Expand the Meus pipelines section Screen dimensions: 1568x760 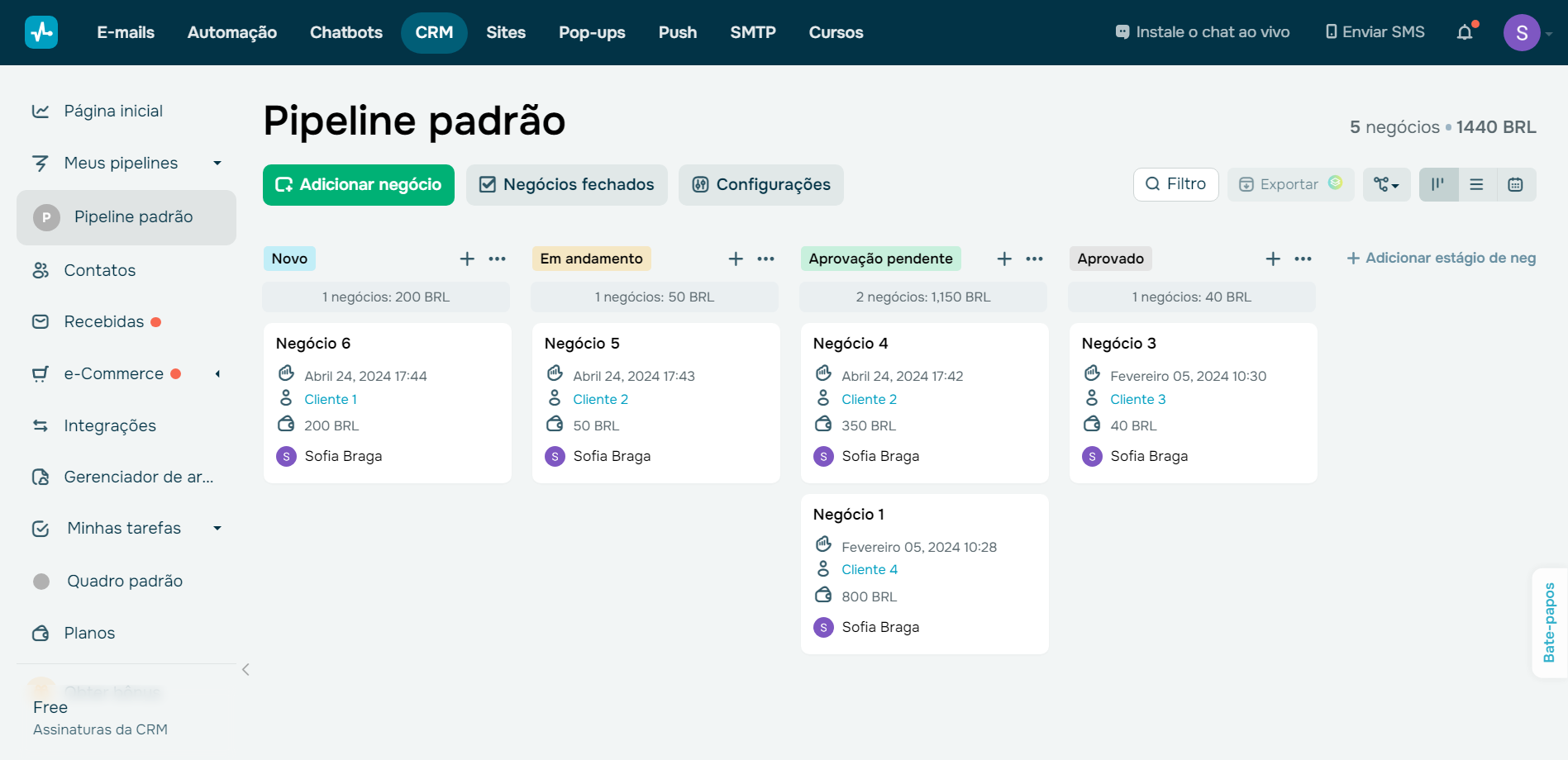[217, 163]
